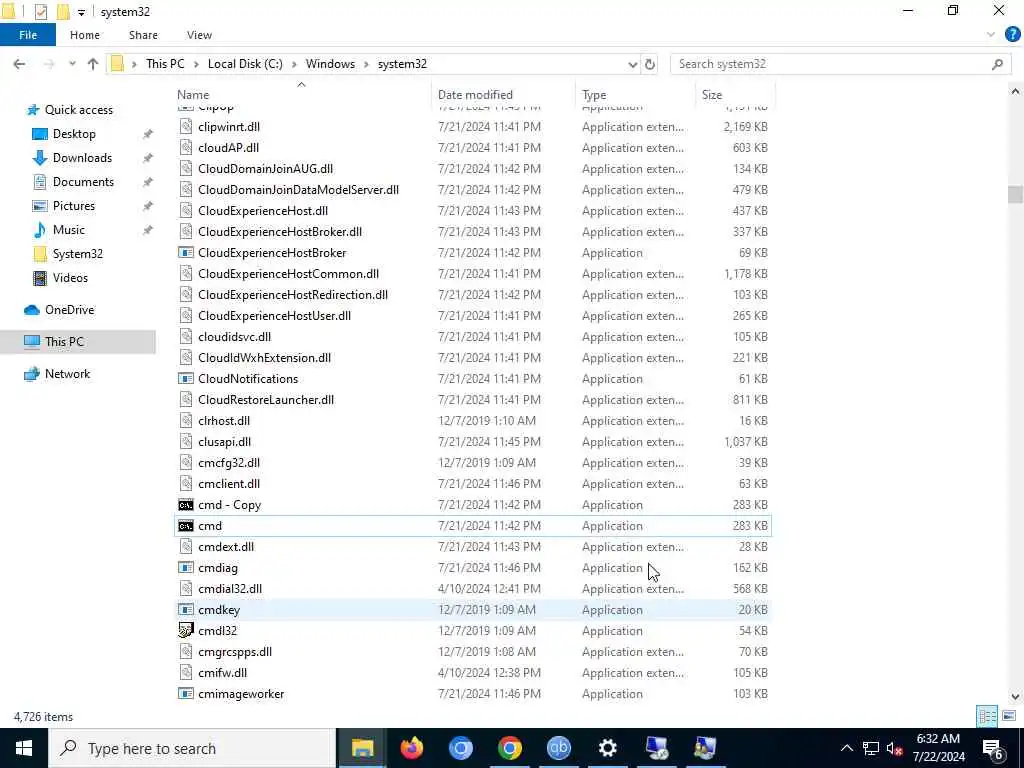Open Pictures in the navigation pane
The width and height of the screenshot is (1024, 768).
pyautogui.click(x=74, y=206)
